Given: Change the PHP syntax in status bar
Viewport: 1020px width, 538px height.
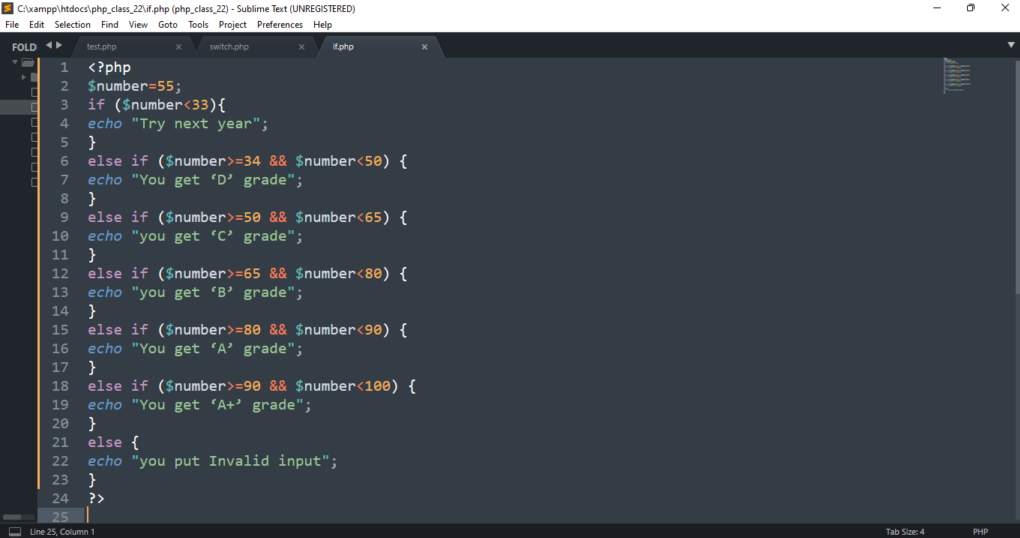Looking at the screenshot, I should 980,531.
